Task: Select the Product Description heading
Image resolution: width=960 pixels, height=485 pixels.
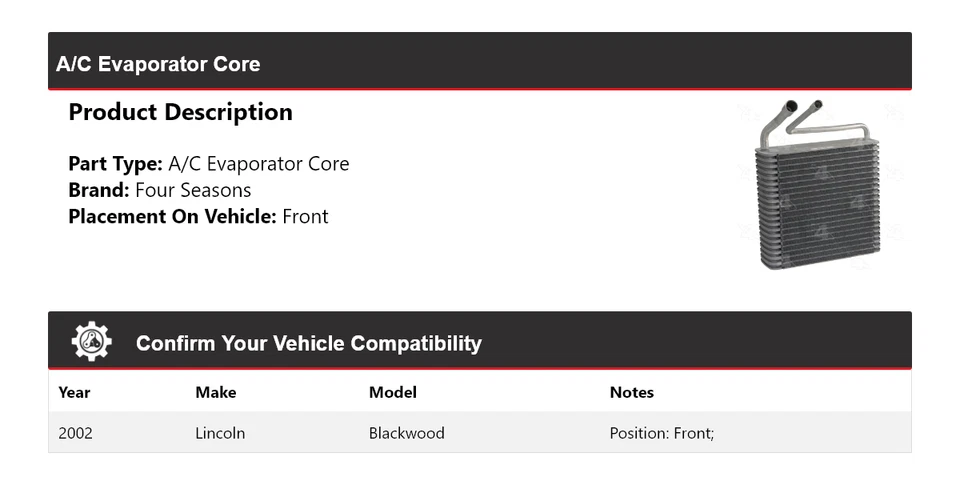Action: click(180, 112)
